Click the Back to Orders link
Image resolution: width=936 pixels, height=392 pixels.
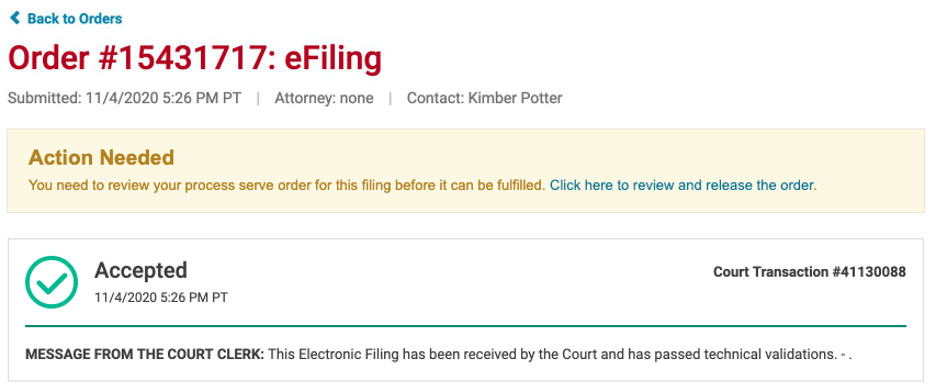pyautogui.click(x=66, y=18)
